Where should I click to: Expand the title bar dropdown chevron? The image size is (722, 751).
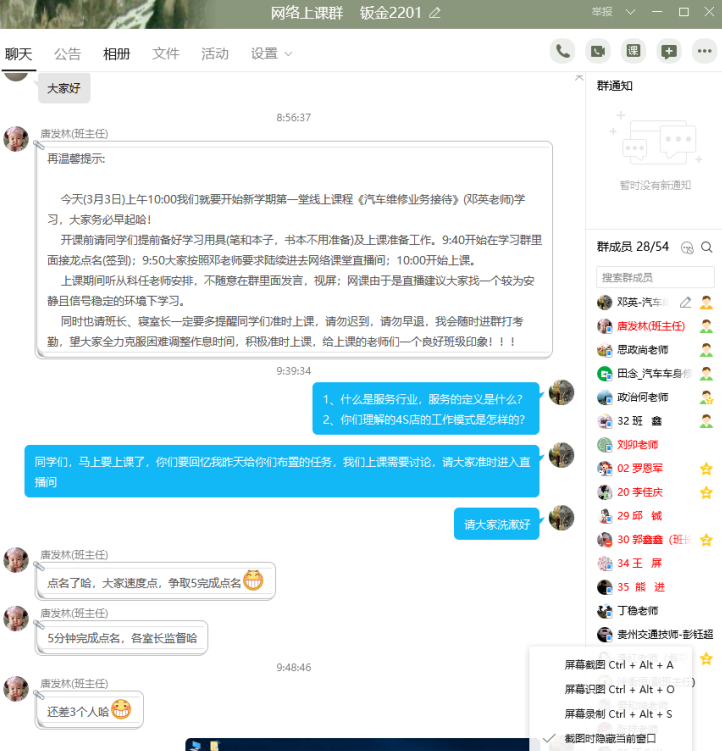point(630,12)
